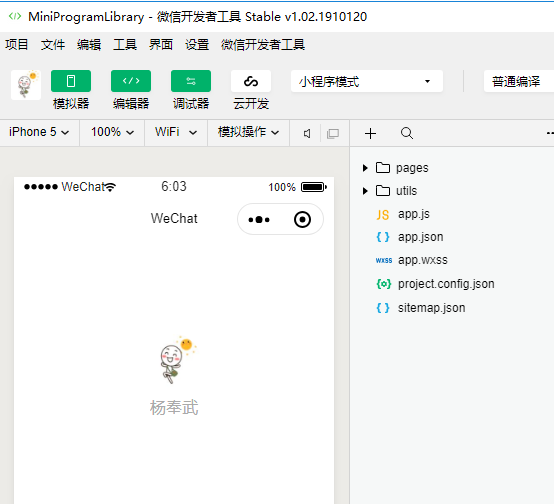This screenshot has height=504, width=554.
Task: Click the 6:03 time in simulator status bar
Action: 174,186
